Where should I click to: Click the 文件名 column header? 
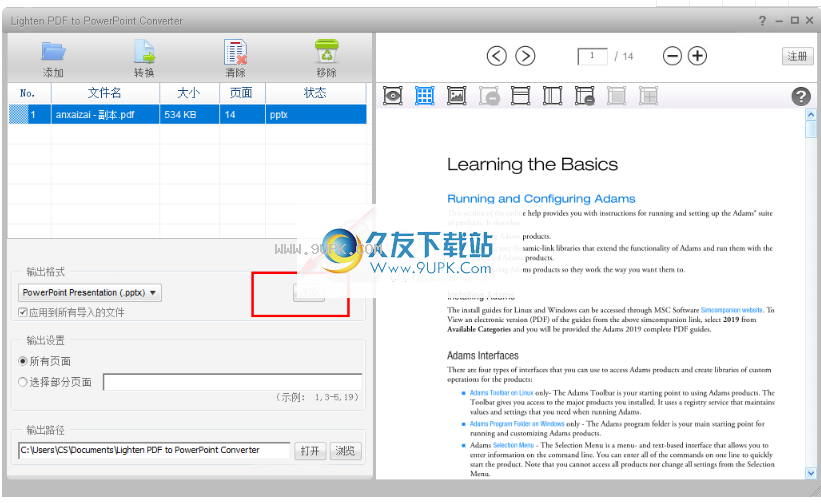tap(105, 93)
